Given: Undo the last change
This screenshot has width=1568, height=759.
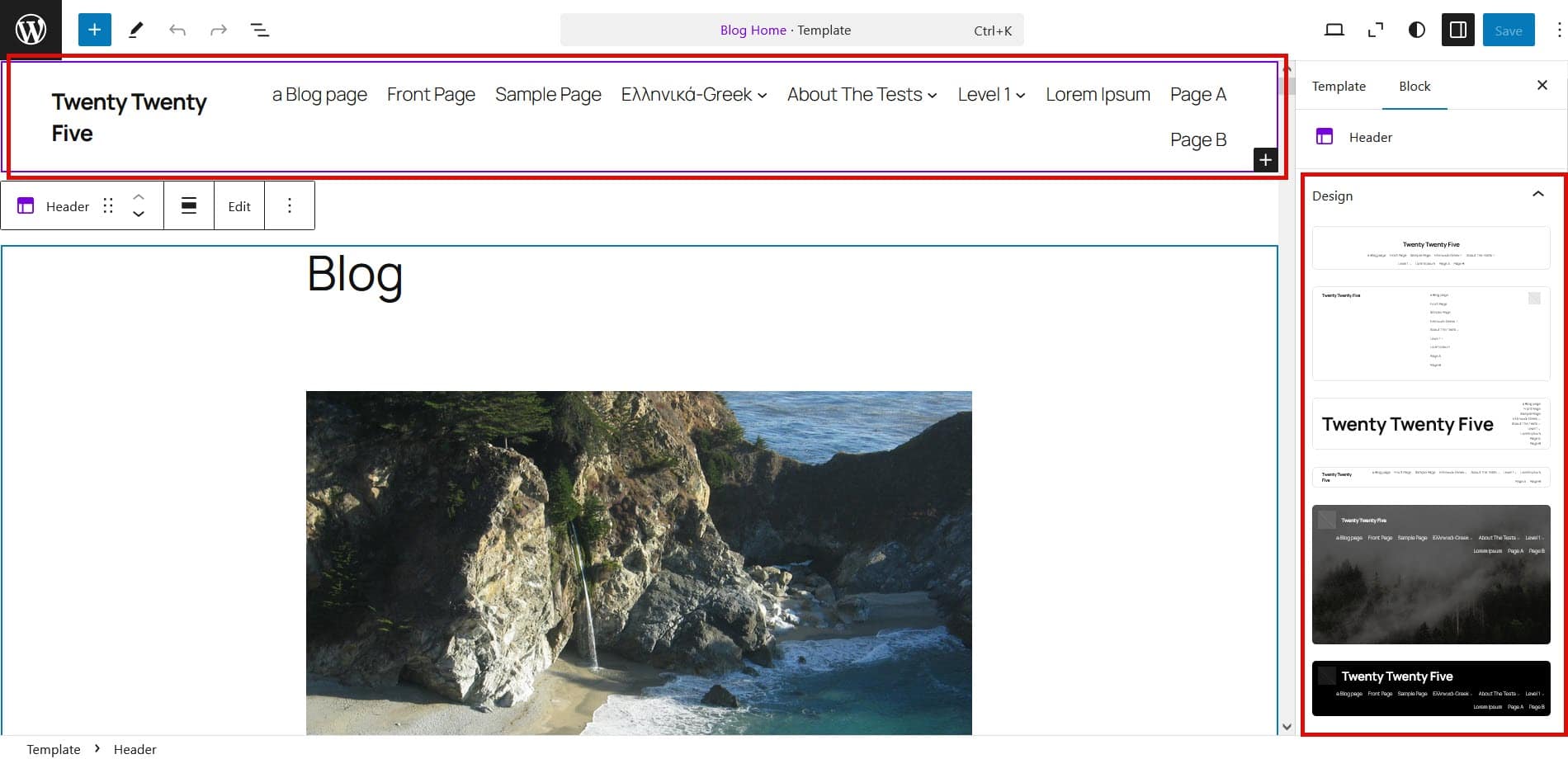Looking at the screenshot, I should [177, 30].
